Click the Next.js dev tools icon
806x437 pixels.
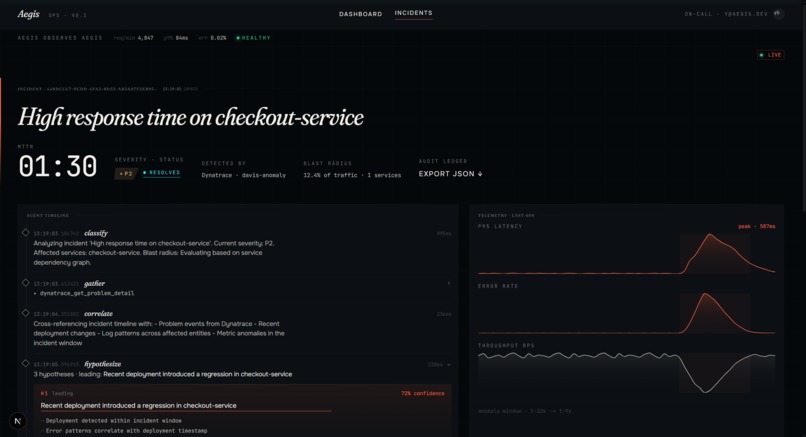(x=17, y=421)
